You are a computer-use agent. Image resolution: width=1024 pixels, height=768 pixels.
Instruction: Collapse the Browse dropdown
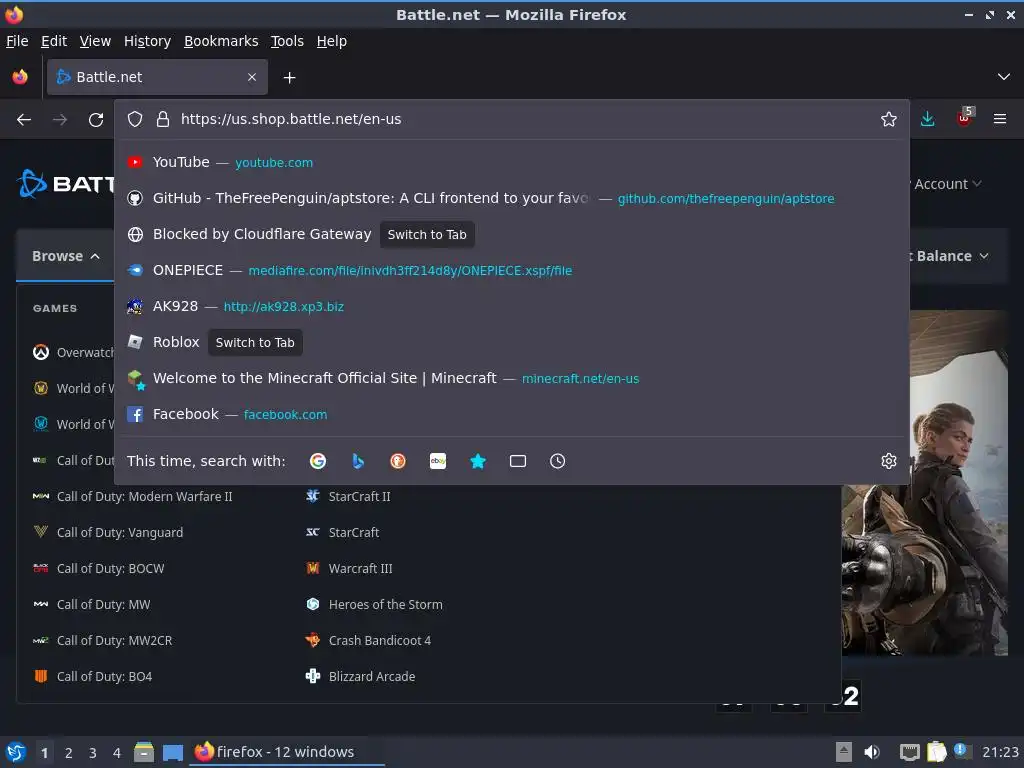pyautogui.click(x=65, y=256)
